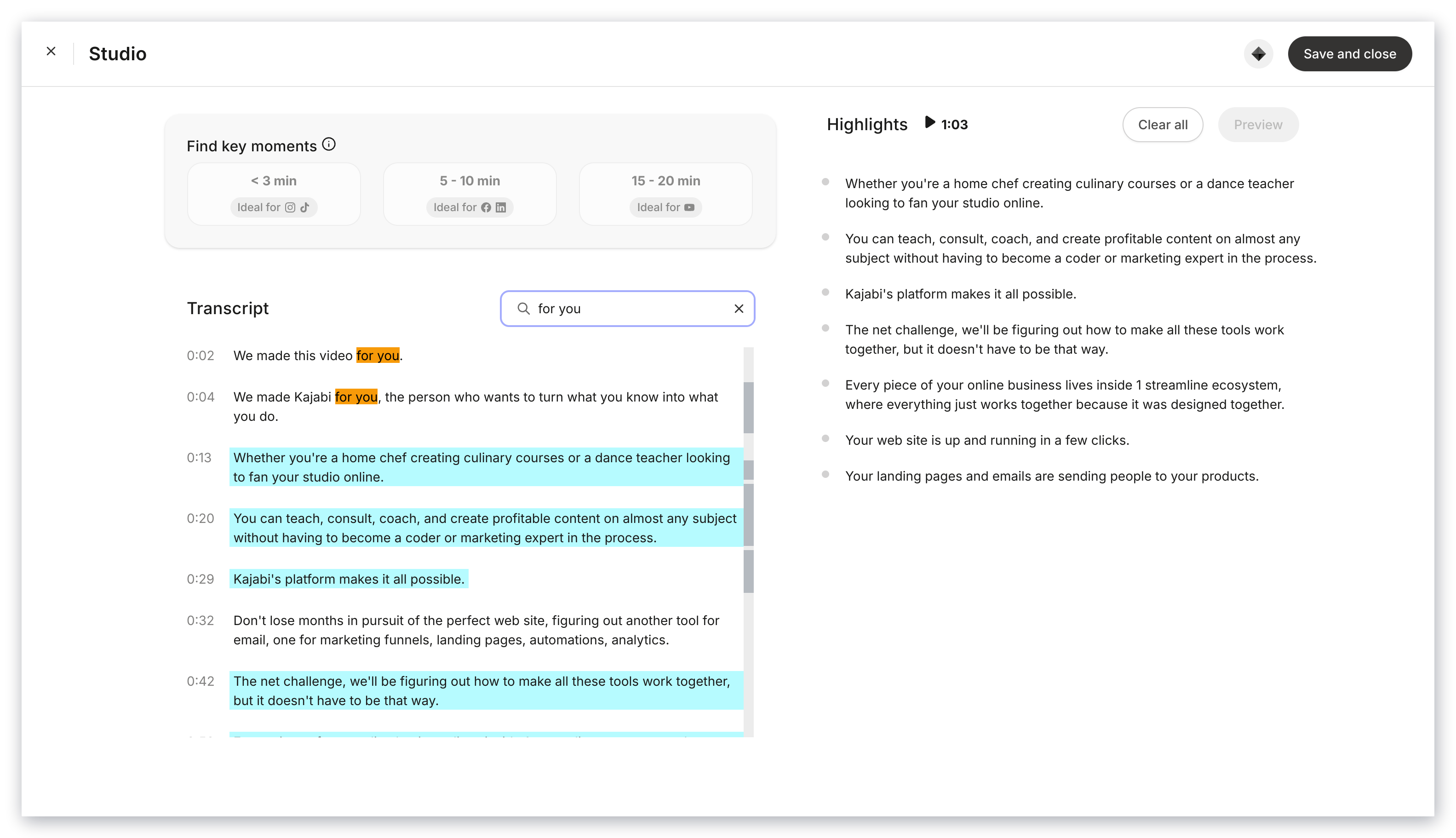Click the TikTok icon in Ideal for badge
1456x838 pixels.
click(305, 208)
